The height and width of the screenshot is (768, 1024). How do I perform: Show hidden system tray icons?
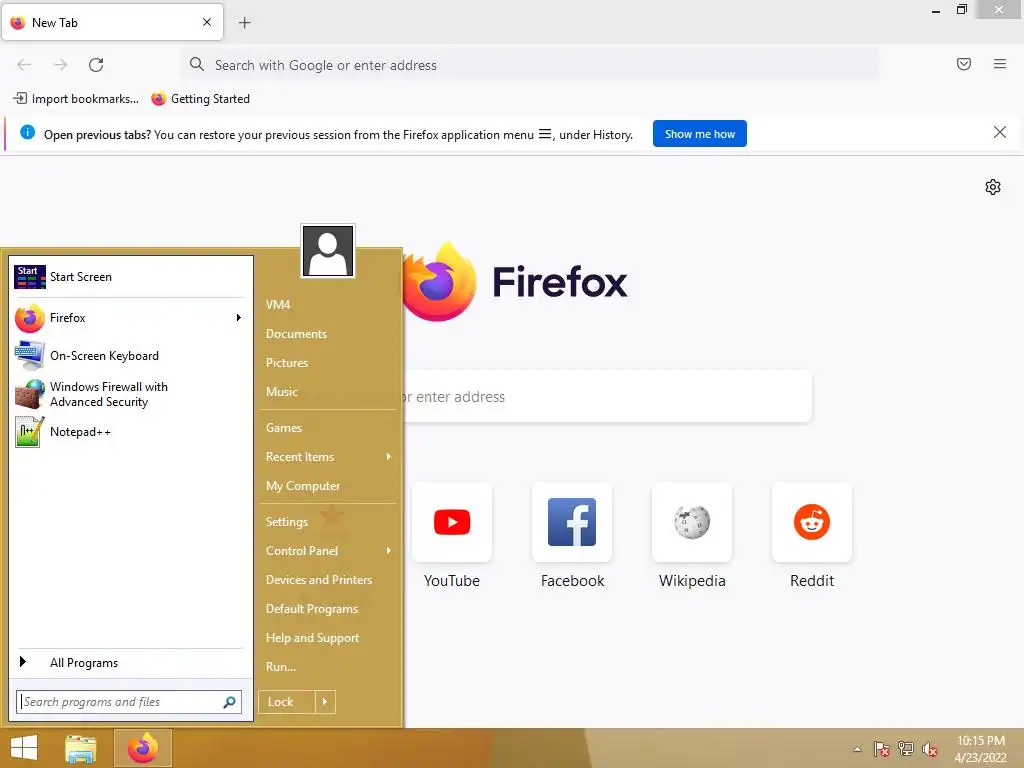pyautogui.click(x=857, y=749)
